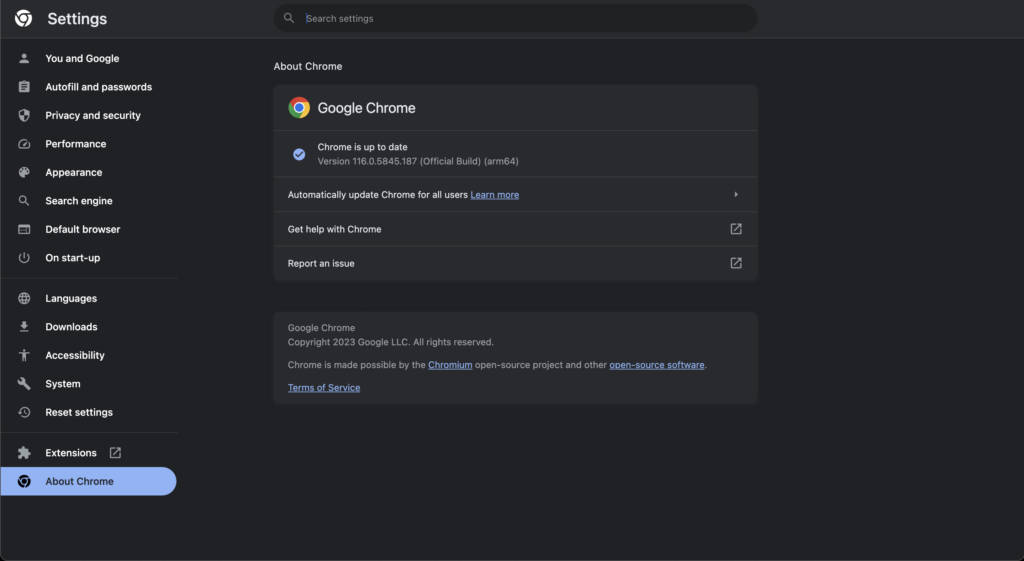Focus the Search settings field

515,18
